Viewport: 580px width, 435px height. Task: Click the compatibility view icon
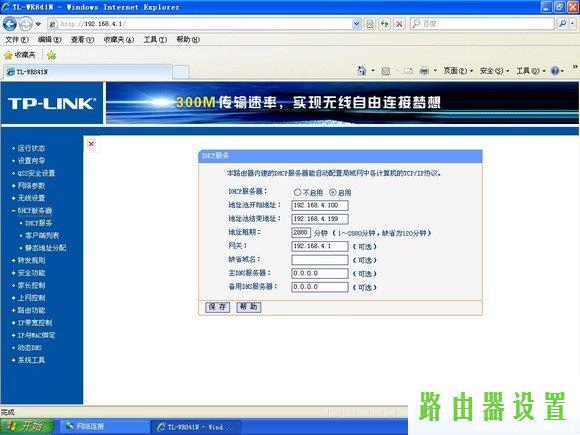point(370,24)
